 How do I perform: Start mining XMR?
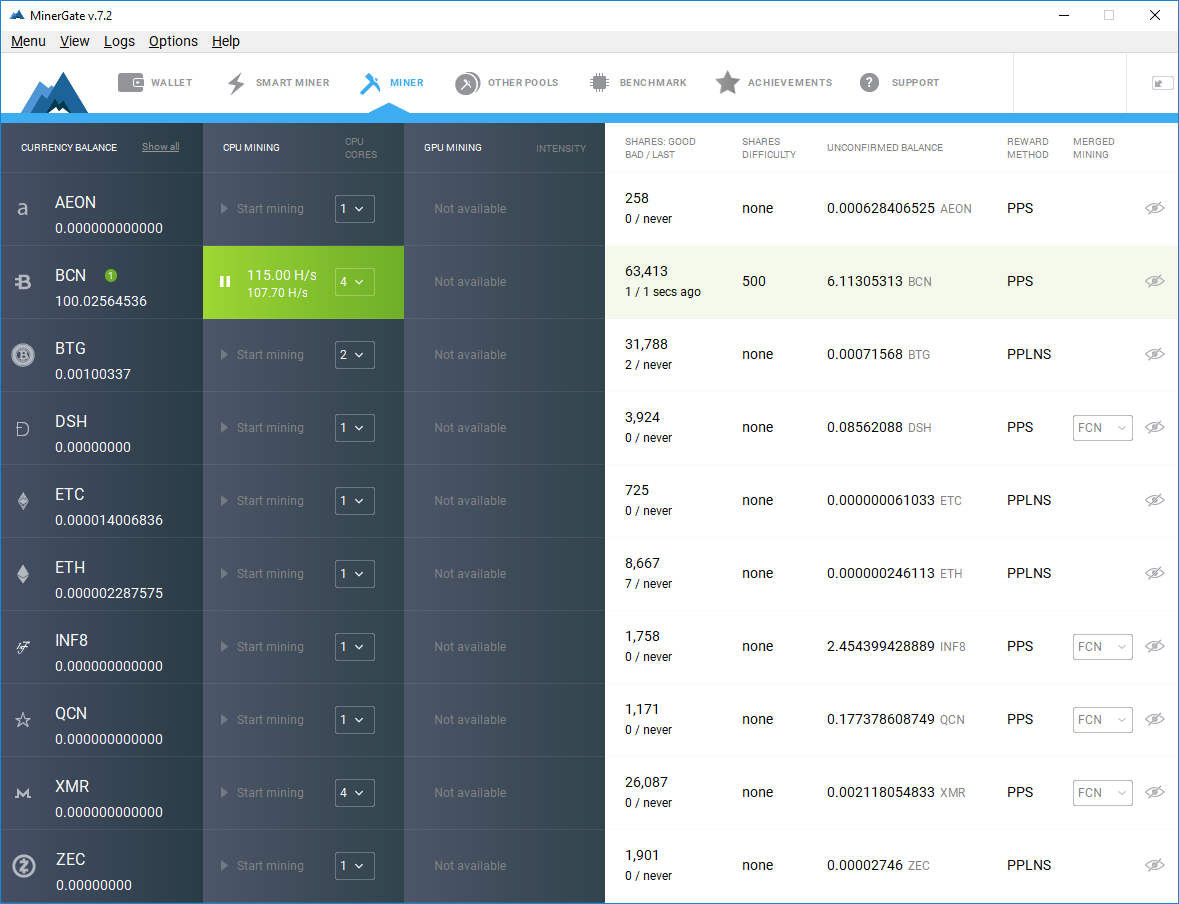[262, 793]
